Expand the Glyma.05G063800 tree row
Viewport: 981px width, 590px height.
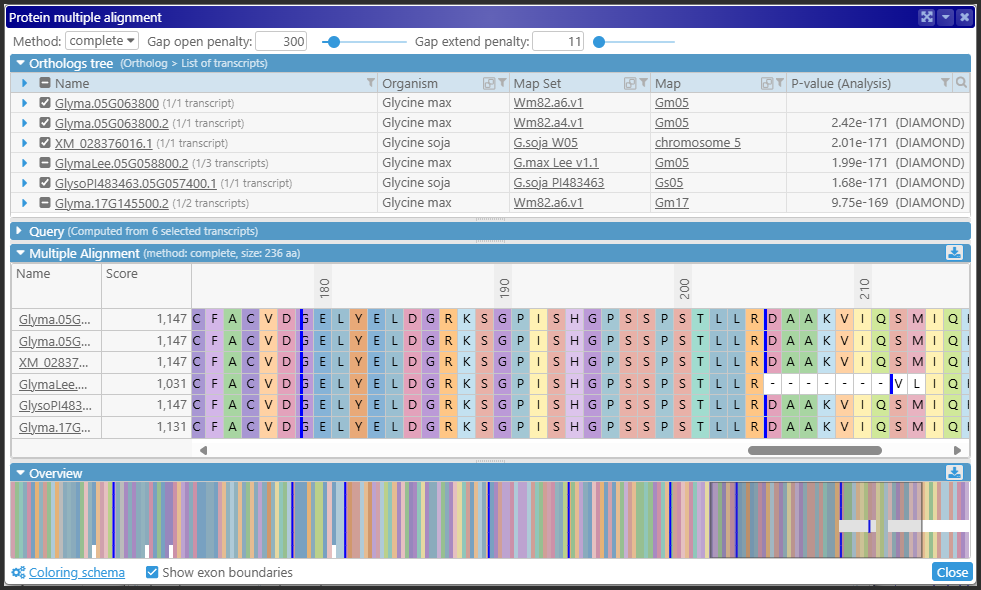(24, 103)
